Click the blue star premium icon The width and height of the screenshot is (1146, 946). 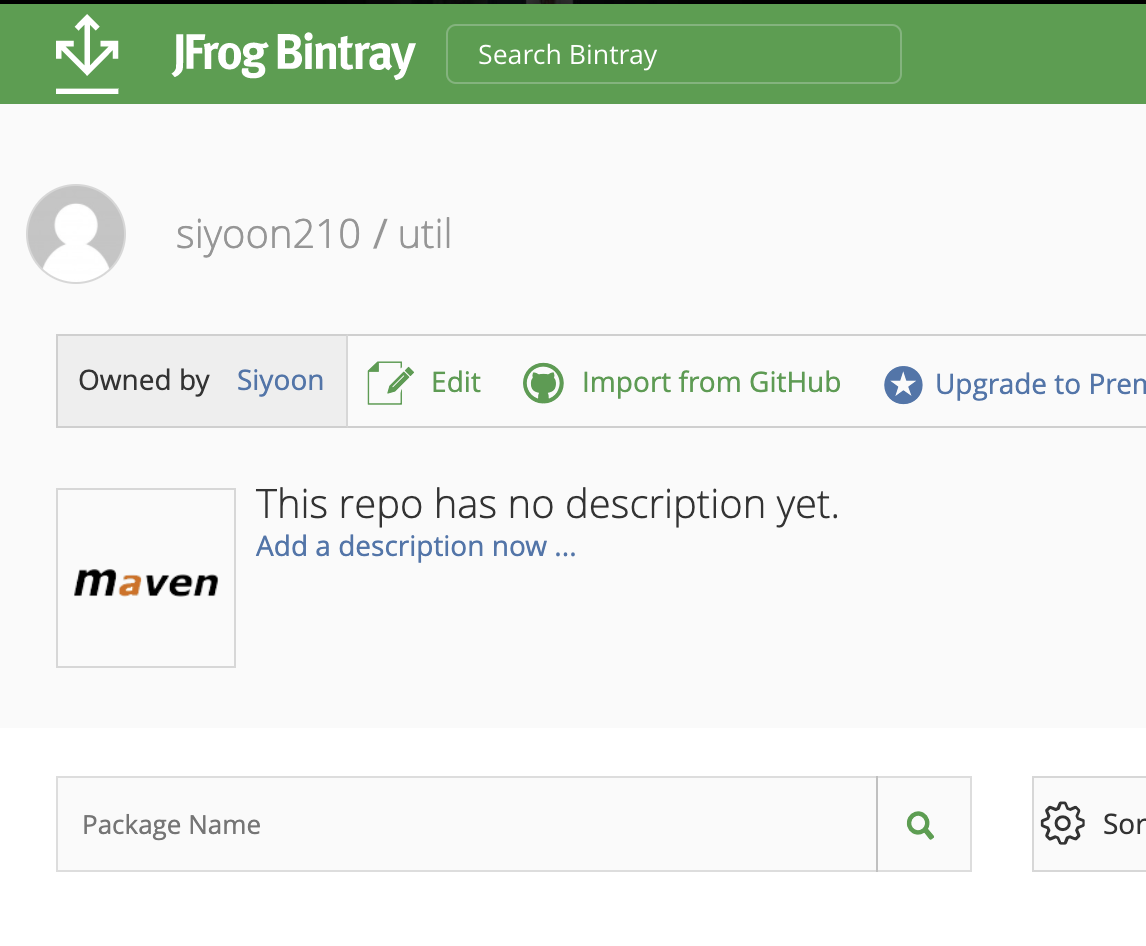[x=903, y=385]
